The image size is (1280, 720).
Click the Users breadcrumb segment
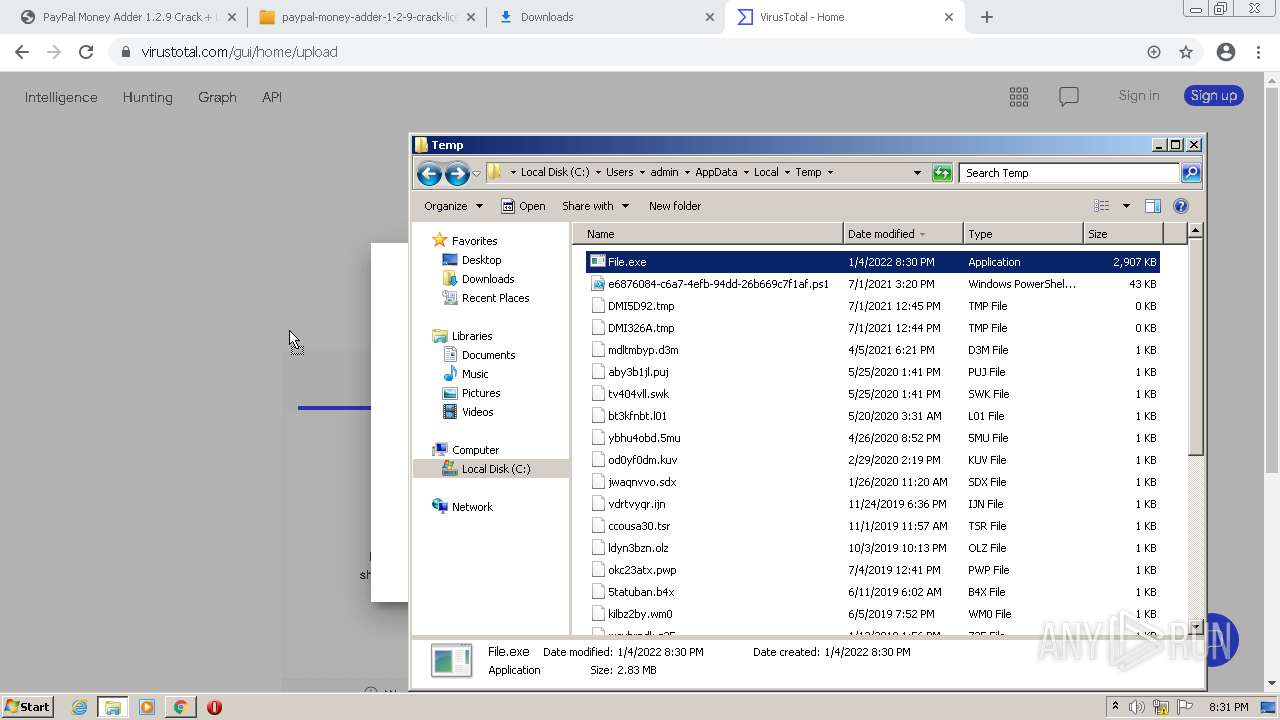pyautogui.click(x=619, y=172)
